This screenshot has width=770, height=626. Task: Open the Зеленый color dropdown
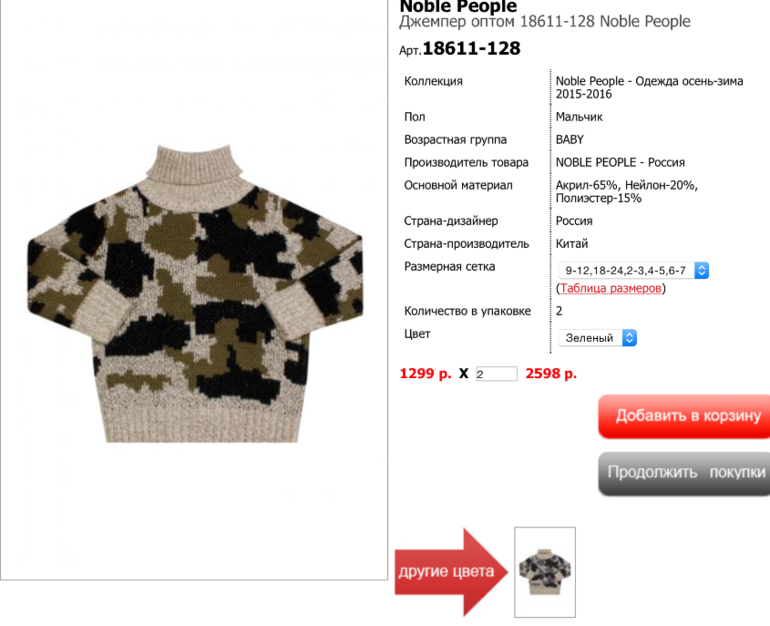[x=597, y=338]
